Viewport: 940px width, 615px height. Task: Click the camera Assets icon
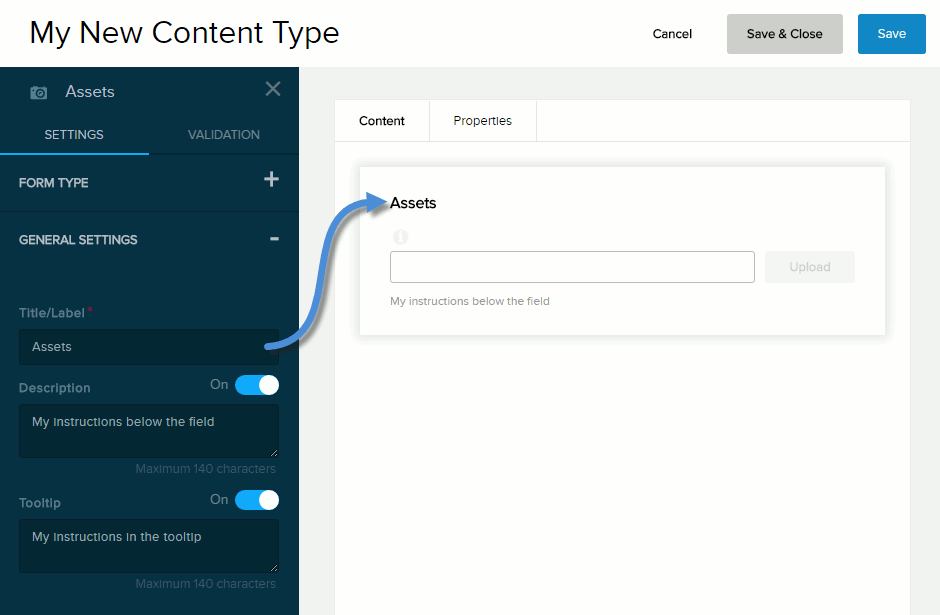point(39,92)
